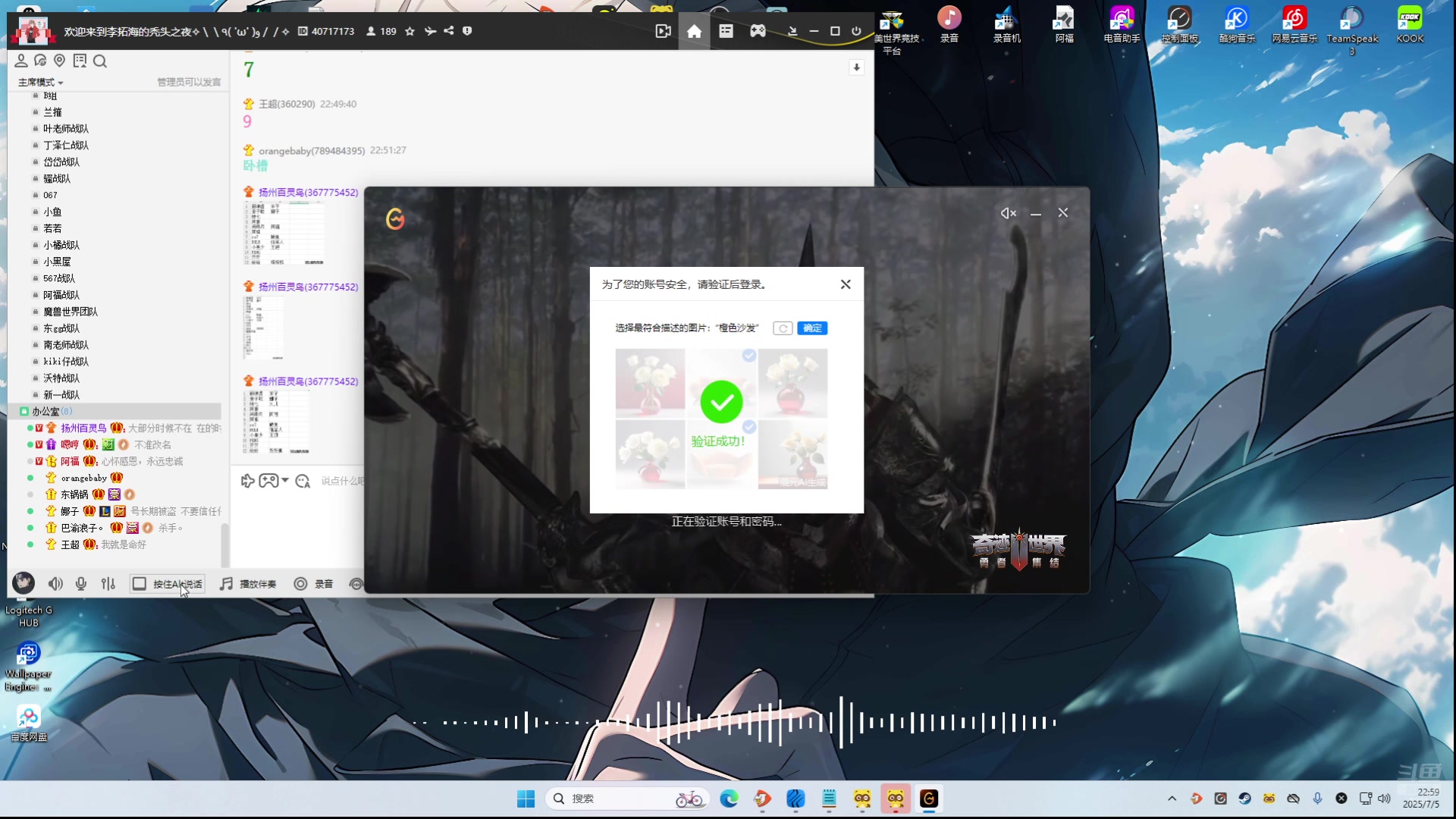Select the 魔兽世界团队 channel
This screenshot has width=1456, height=819.
[x=71, y=312]
